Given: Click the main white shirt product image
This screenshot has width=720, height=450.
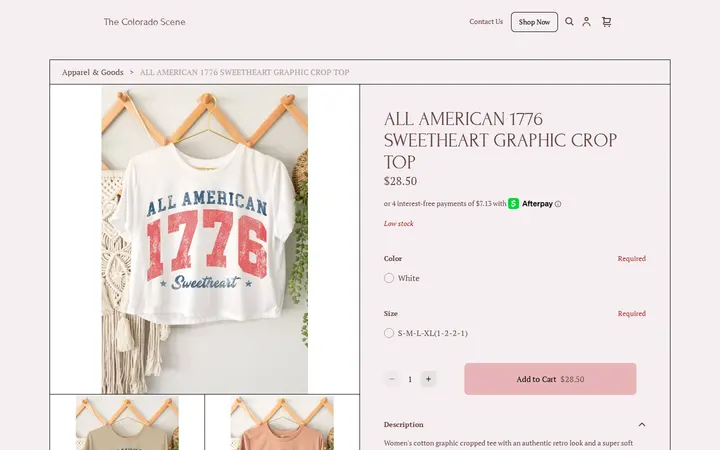Looking at the screenshot, I should pos(205,239).
